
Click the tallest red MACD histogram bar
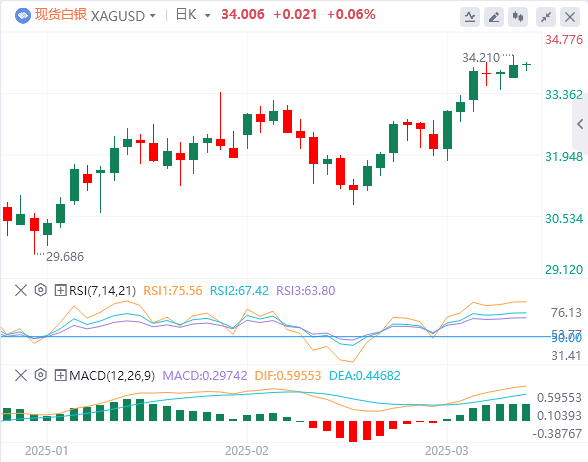coord(353,431)
